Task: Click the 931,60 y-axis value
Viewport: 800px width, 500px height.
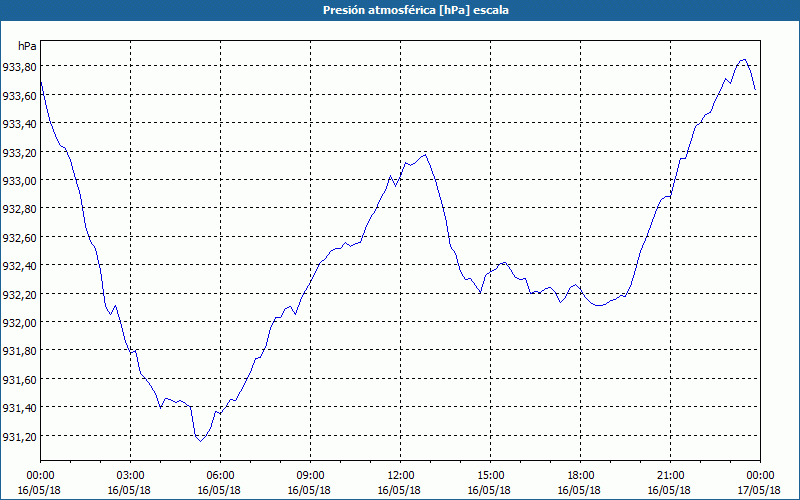Action: point(19,379)
